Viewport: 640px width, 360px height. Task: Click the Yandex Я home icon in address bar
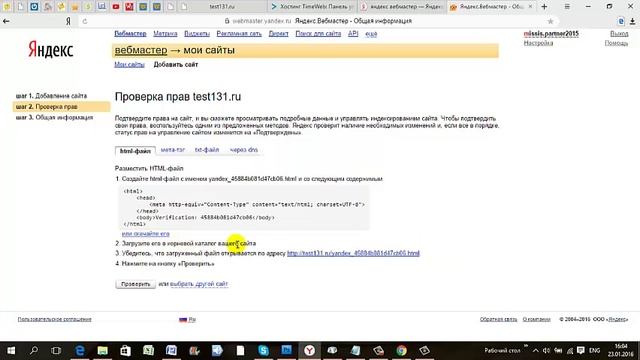pos(68,21)
